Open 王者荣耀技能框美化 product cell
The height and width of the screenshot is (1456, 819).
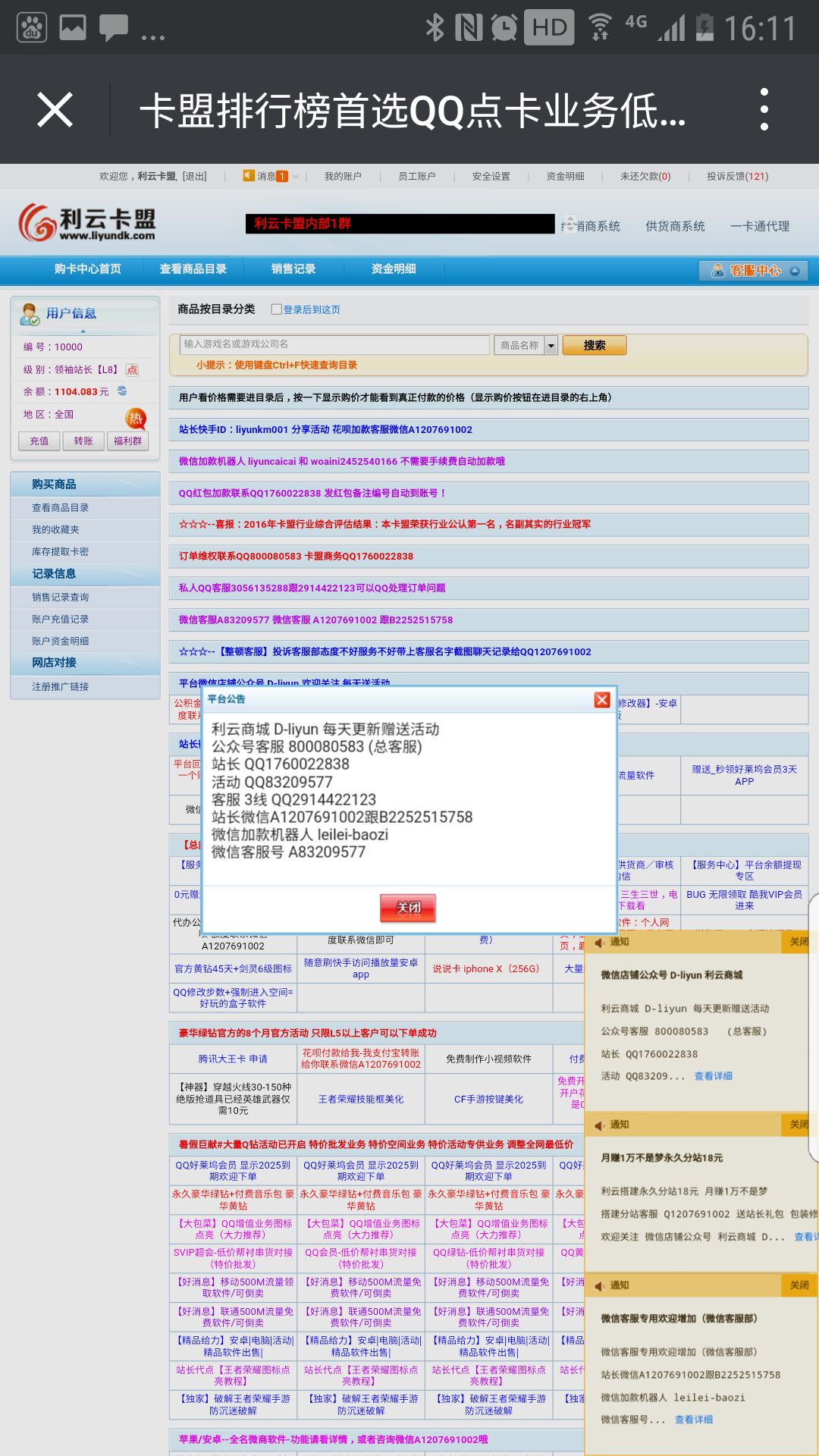coord(361,1099)
